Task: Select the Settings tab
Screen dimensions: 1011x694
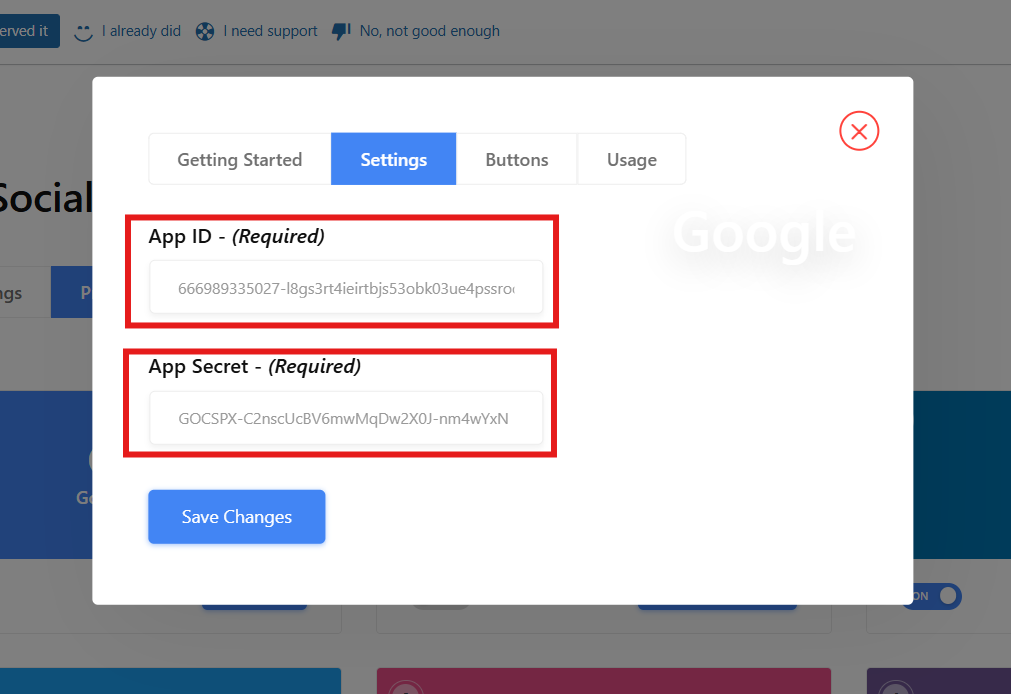Action: [x=394, y=160]
